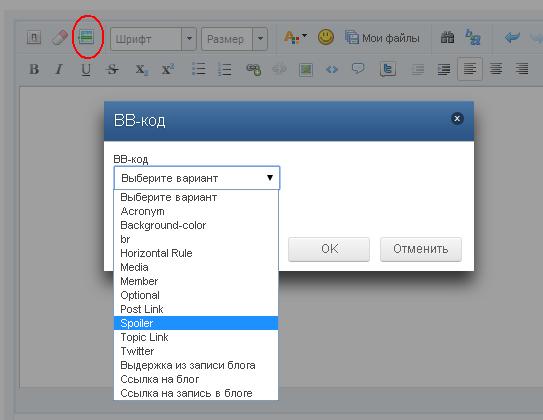Click the undo arrow icon

[512, 37]
